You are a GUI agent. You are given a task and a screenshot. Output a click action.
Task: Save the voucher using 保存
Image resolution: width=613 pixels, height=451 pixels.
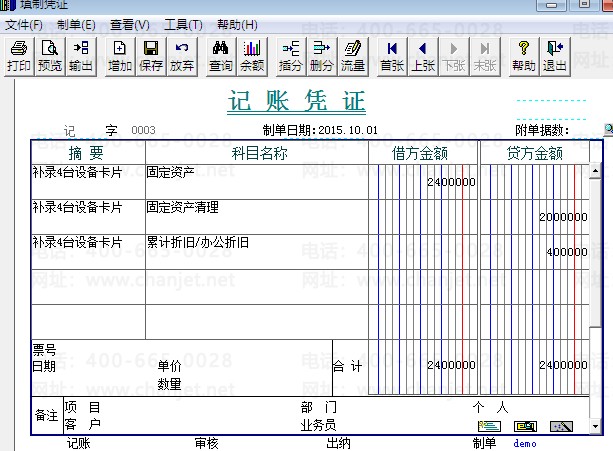(151, 56)
